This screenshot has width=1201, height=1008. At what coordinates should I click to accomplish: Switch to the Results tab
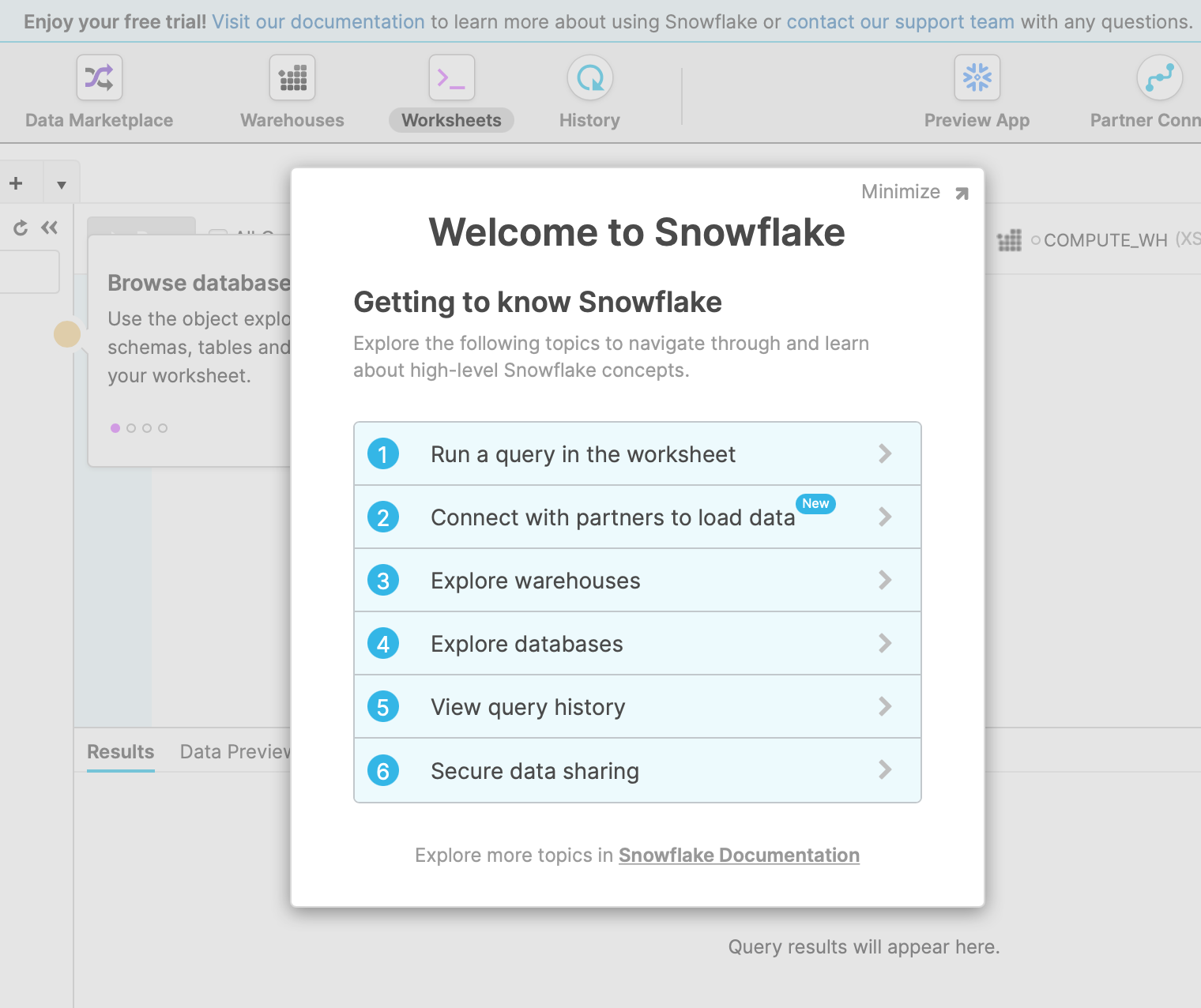[x=121, y=751]
